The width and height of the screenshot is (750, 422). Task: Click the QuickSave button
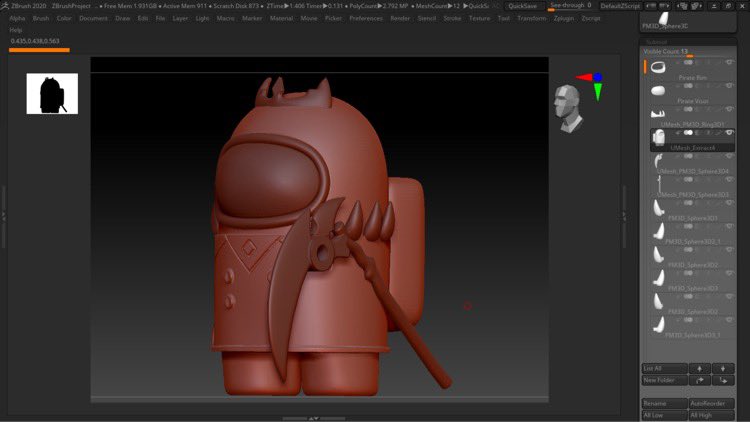(522, 6)
